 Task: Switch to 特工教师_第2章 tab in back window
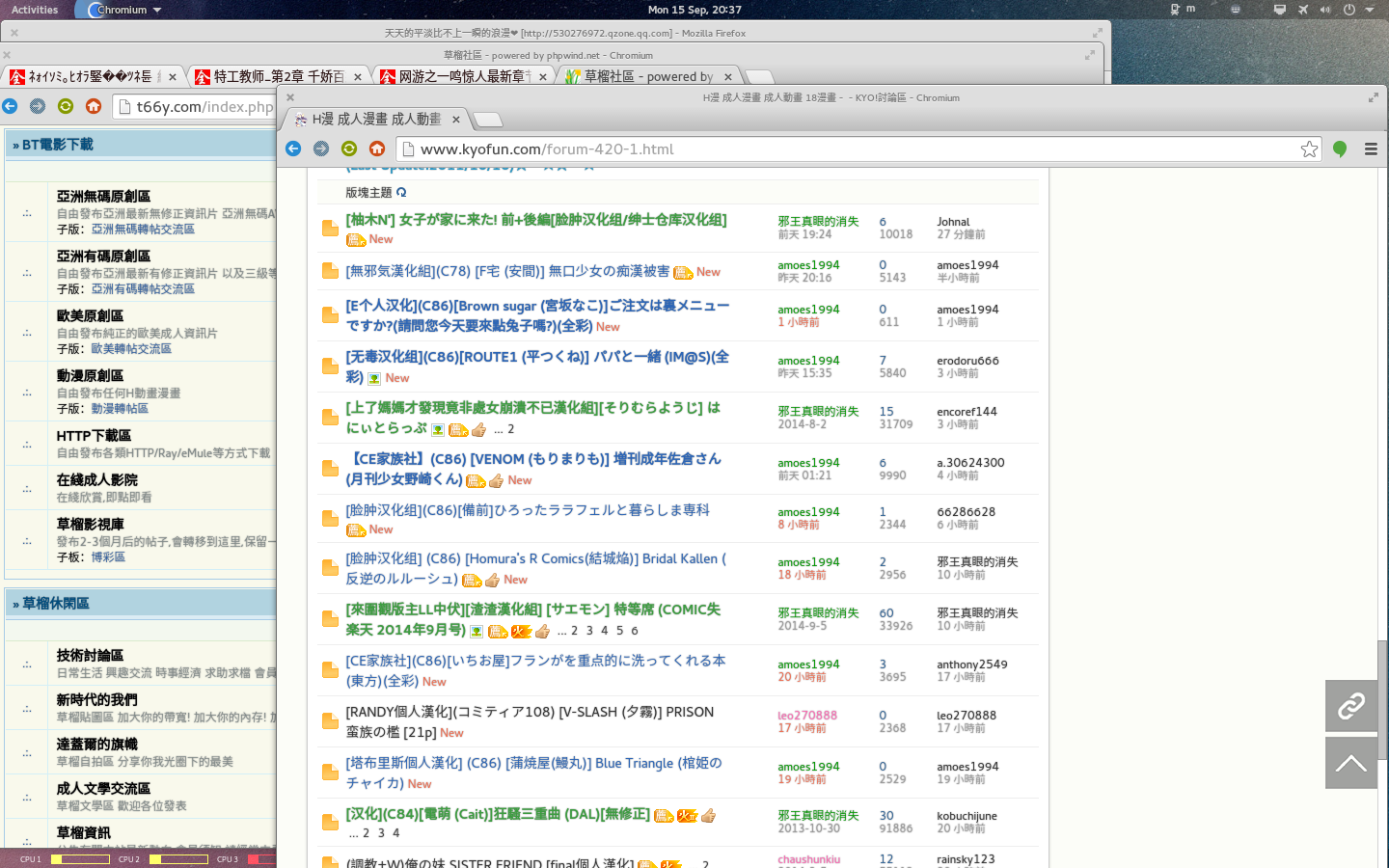coord(278,76)
